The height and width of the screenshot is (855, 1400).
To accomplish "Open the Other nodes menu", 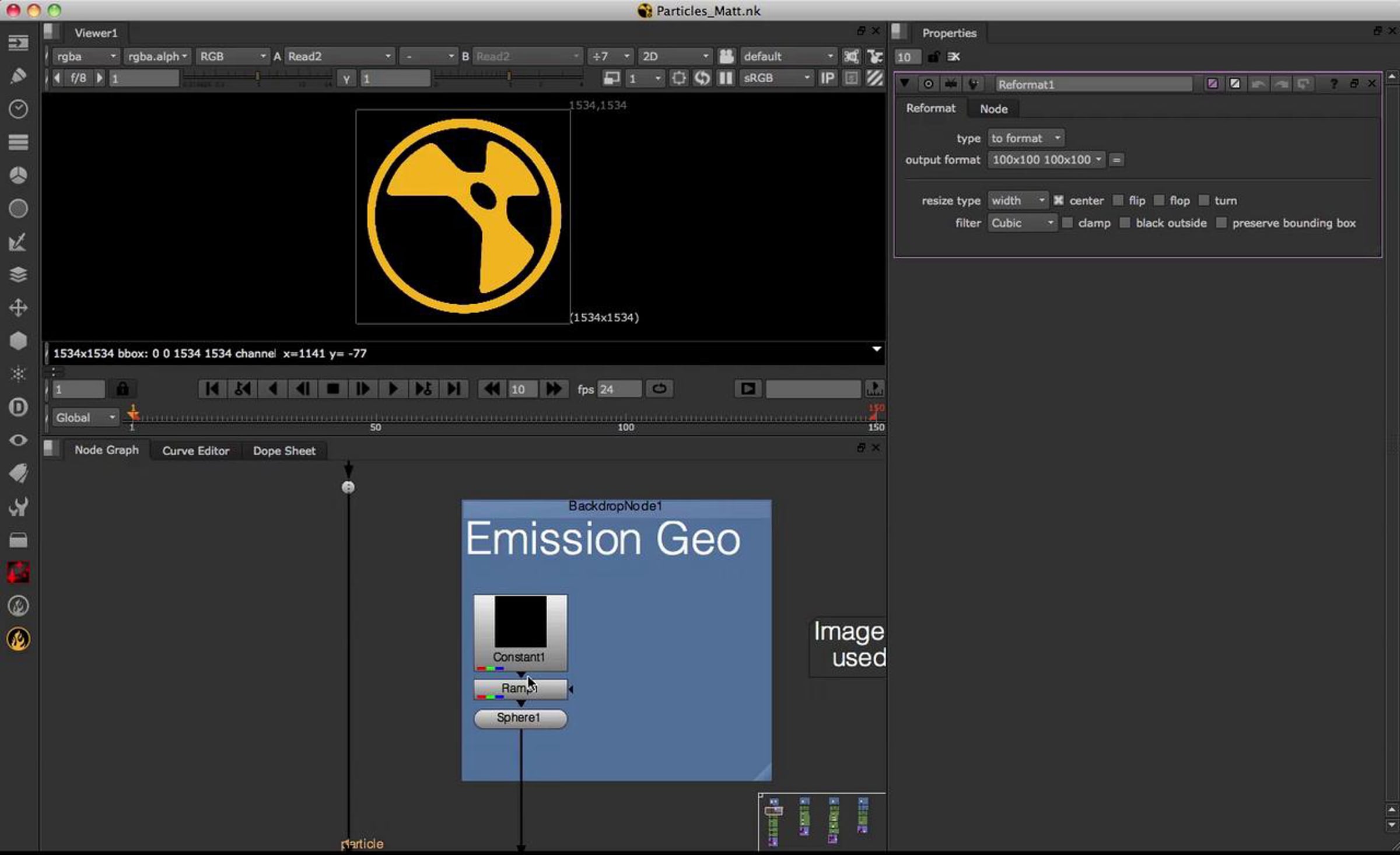I will coord(18,540).
